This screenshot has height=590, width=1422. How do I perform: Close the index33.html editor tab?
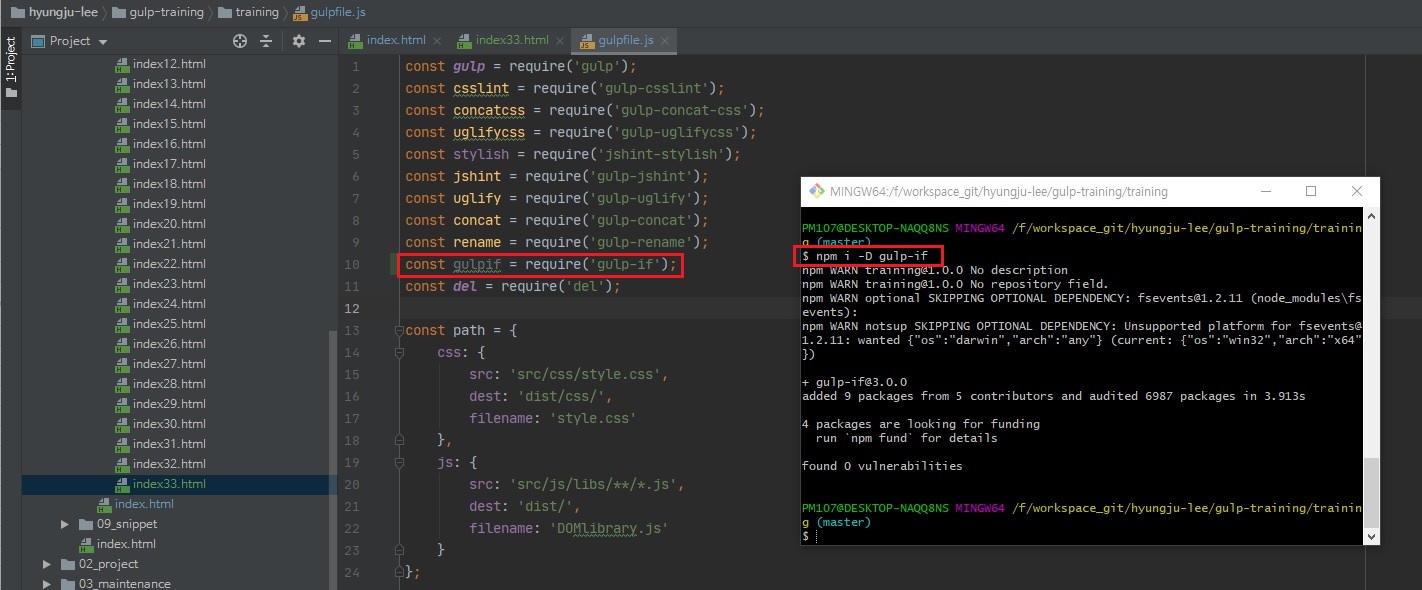[561, 41]
